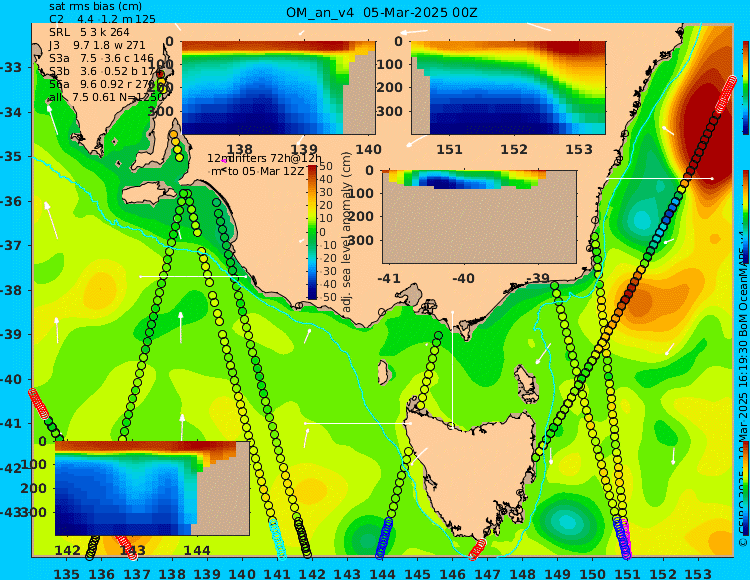Click the white section line west of Tasmania
Screen dimensions: 750x580
click(358, 423)
